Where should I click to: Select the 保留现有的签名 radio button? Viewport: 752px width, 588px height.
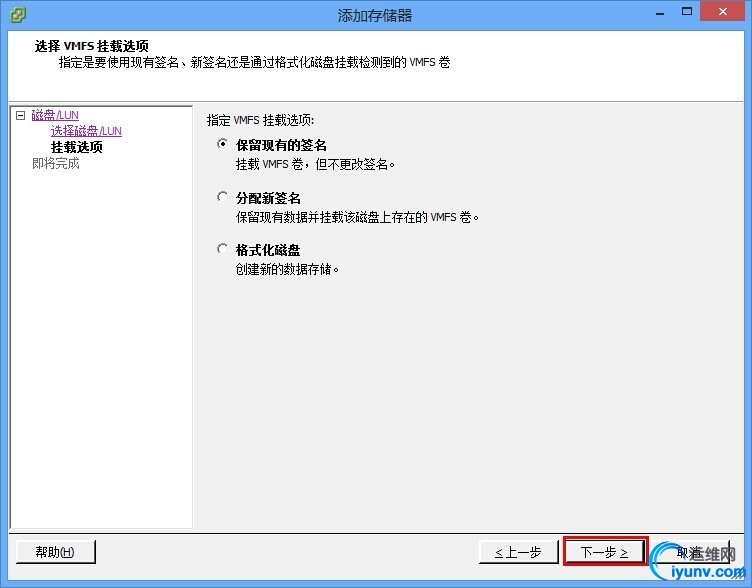tap(223, 144)
